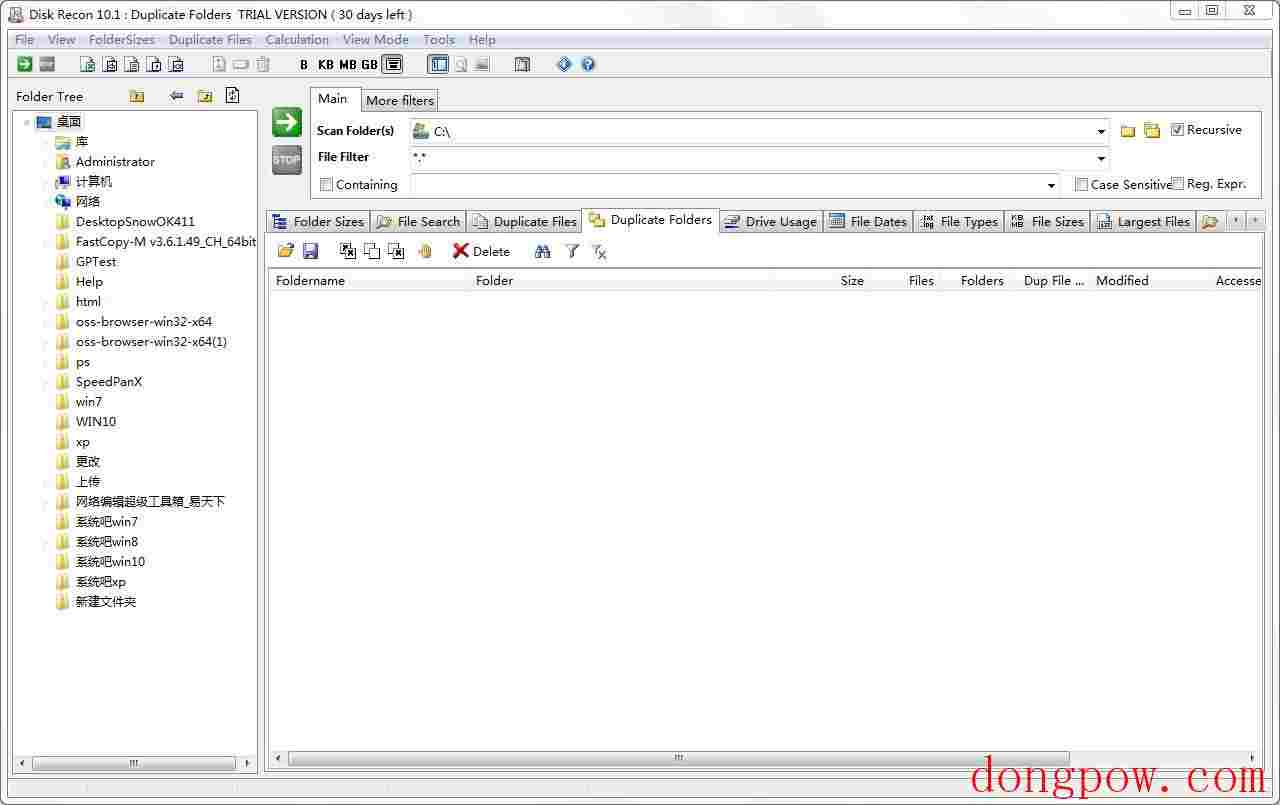Open the Calculation menu

(x=297, y=40)
